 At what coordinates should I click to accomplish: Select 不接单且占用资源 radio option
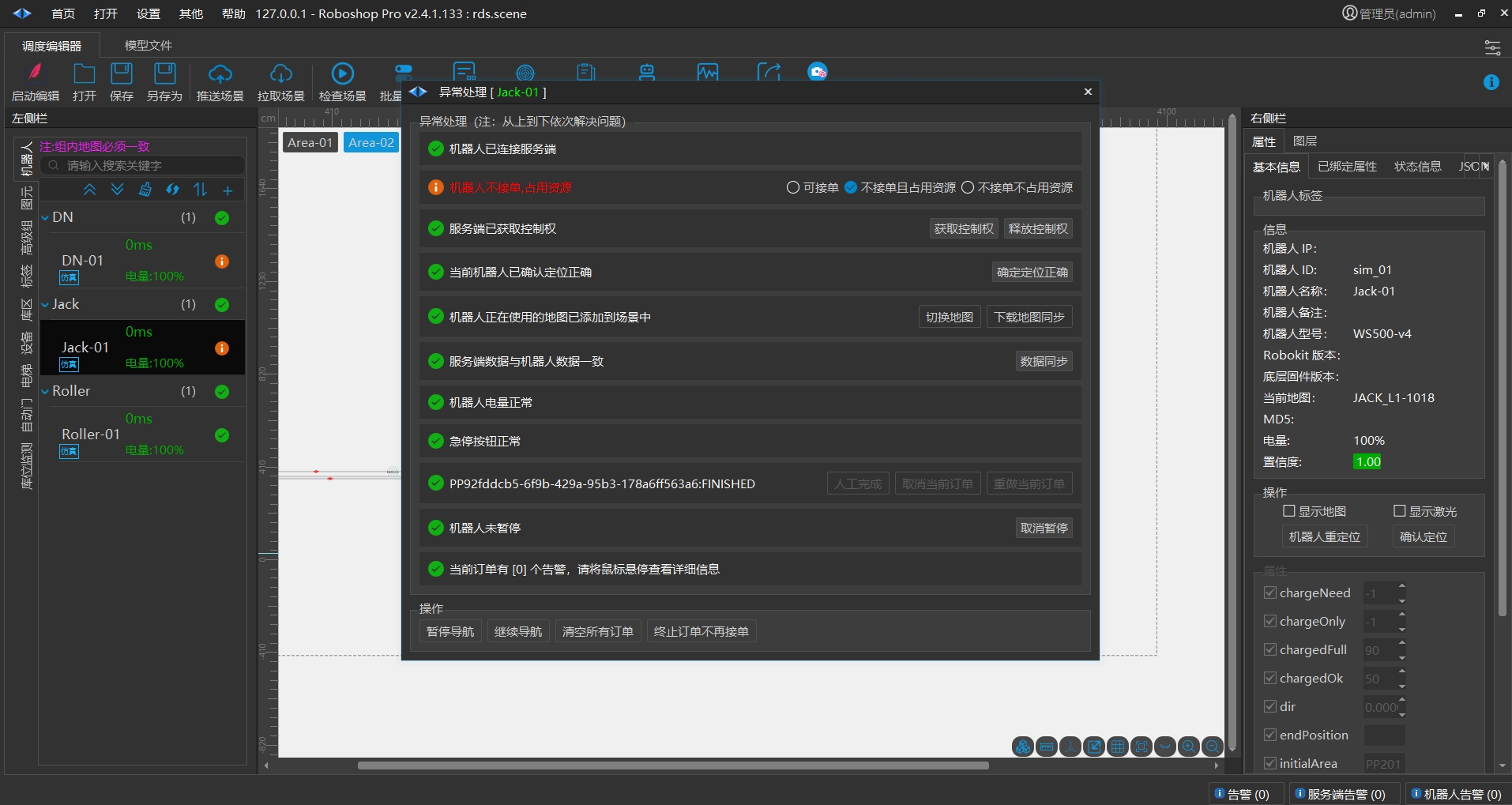click(x=900, y=187)
